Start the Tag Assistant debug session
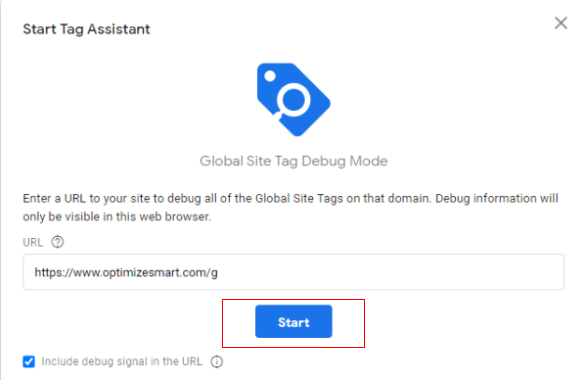The image size is (583, 380). pos(293,322)
